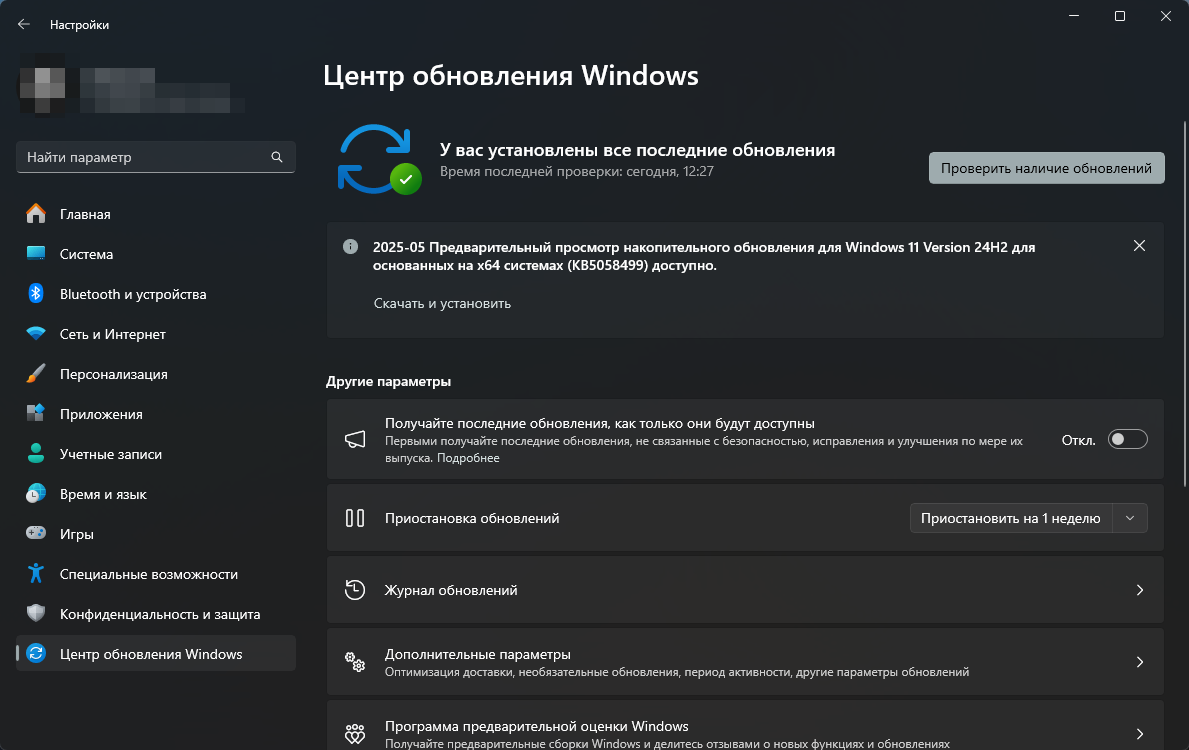Click Проверить наличие обновлений button

click(x=1046, y=168)
